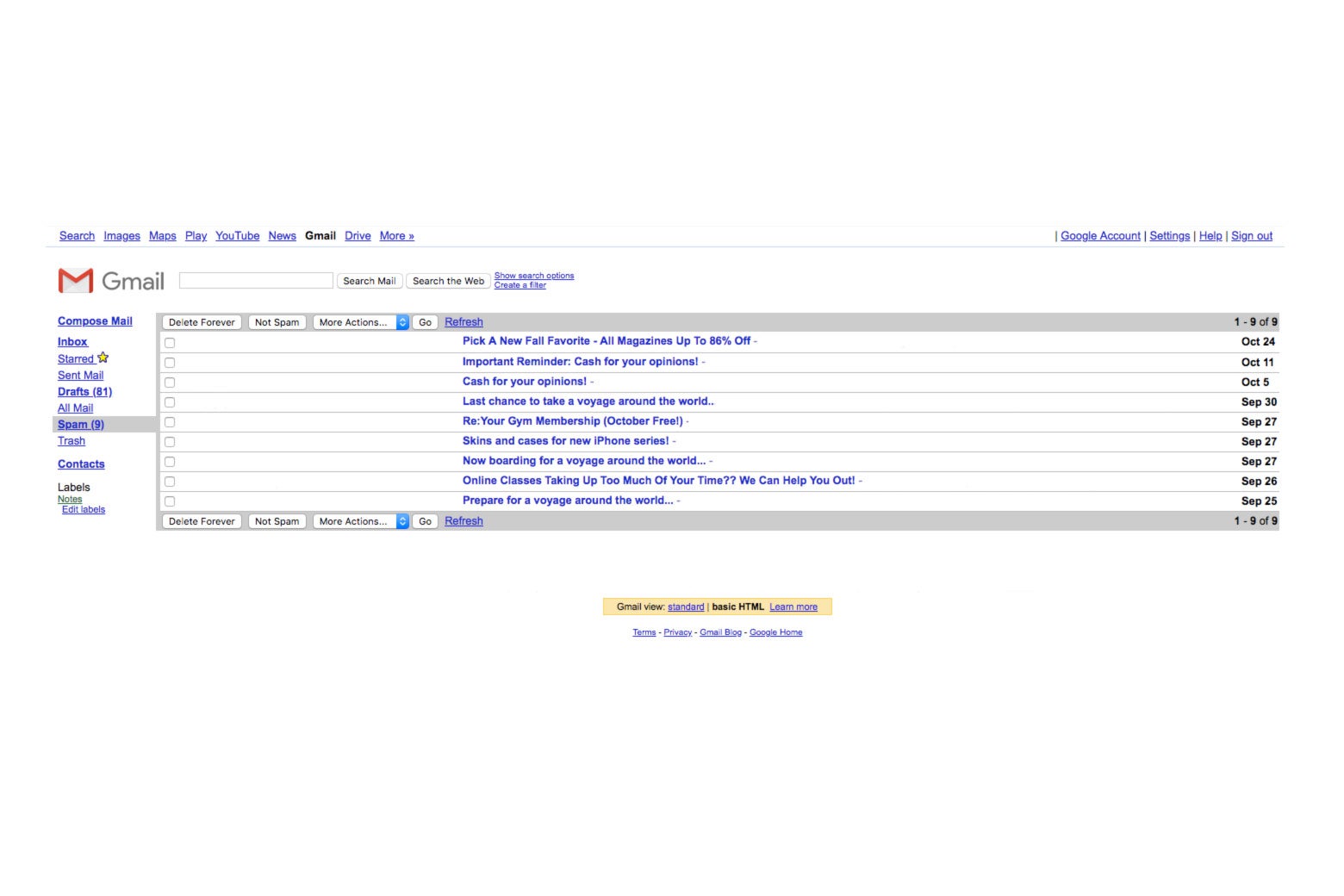Open Starred folder link
Screen dimensions: 1344x896
pyautogui.click(x=76, y=359)
